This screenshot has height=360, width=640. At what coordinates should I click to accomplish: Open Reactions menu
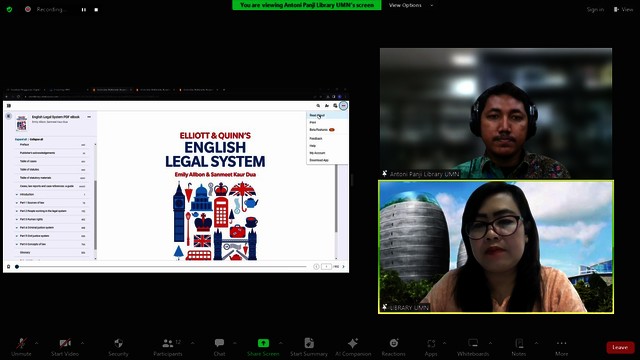[393, 347]
